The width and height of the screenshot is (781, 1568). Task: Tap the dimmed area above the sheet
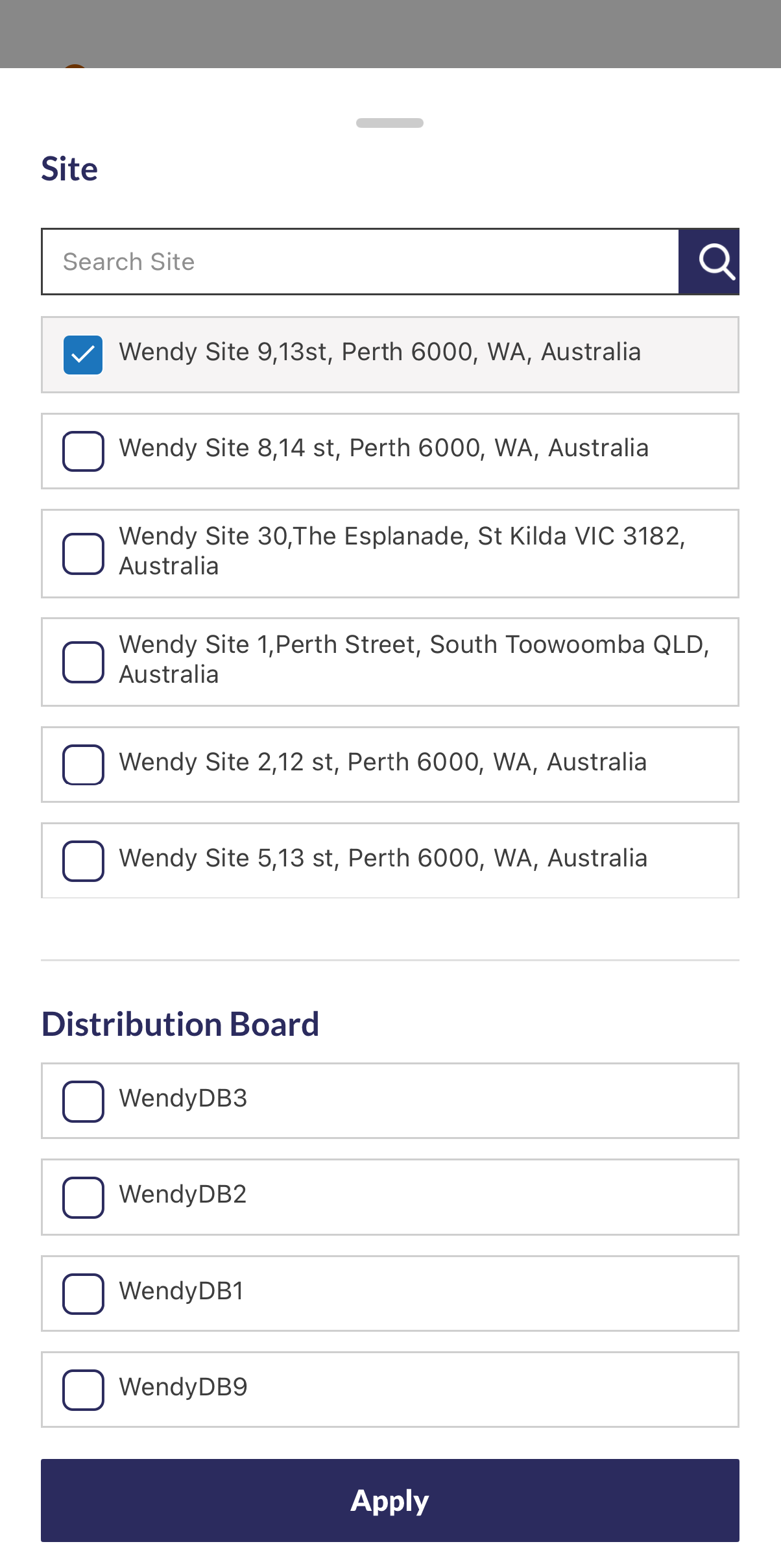click(x=390, y=32)
